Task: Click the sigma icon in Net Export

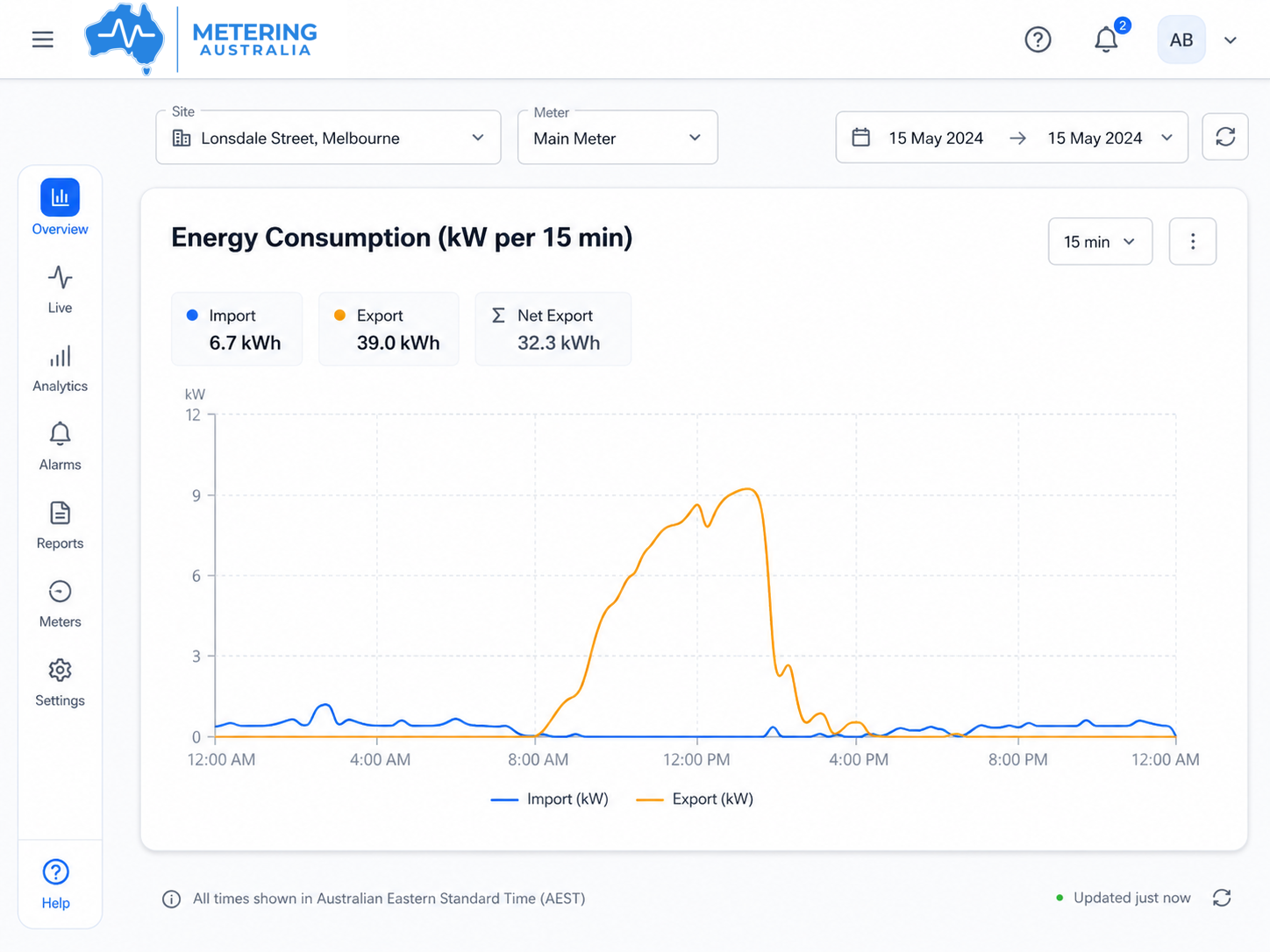Action: (498, 316)
